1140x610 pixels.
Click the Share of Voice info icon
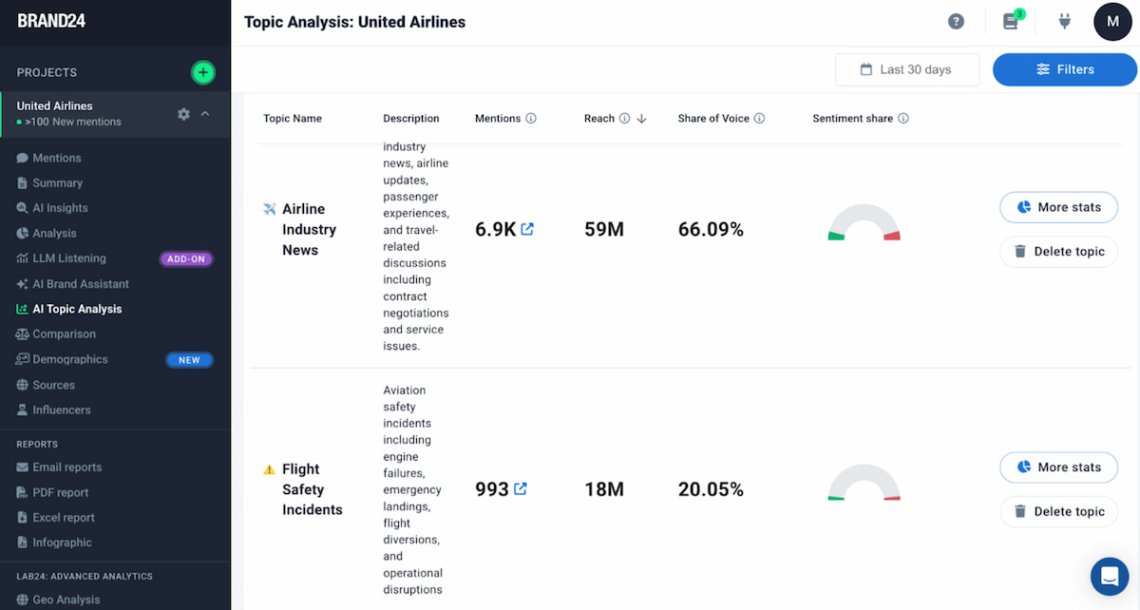coord(759,118)
